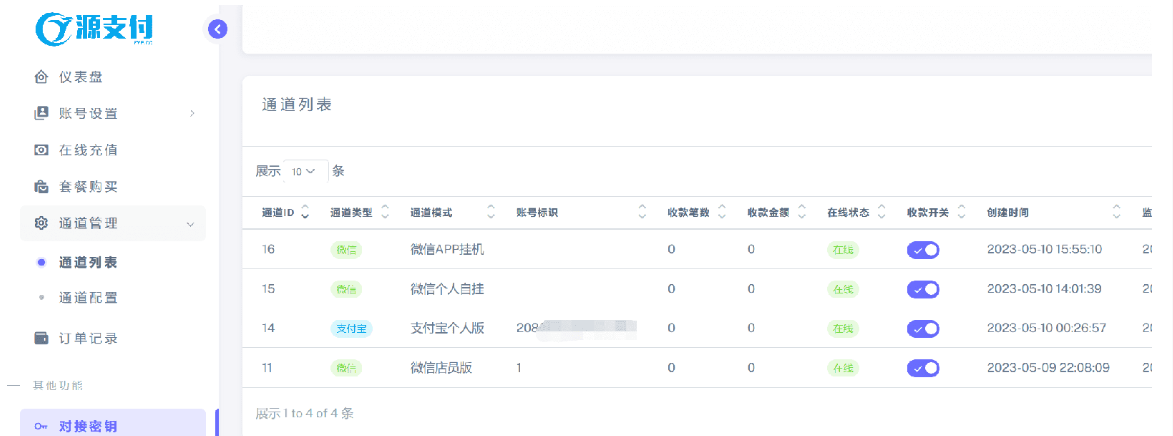Toggle 收款开关 for channel 11

click(x=923, y=368)
